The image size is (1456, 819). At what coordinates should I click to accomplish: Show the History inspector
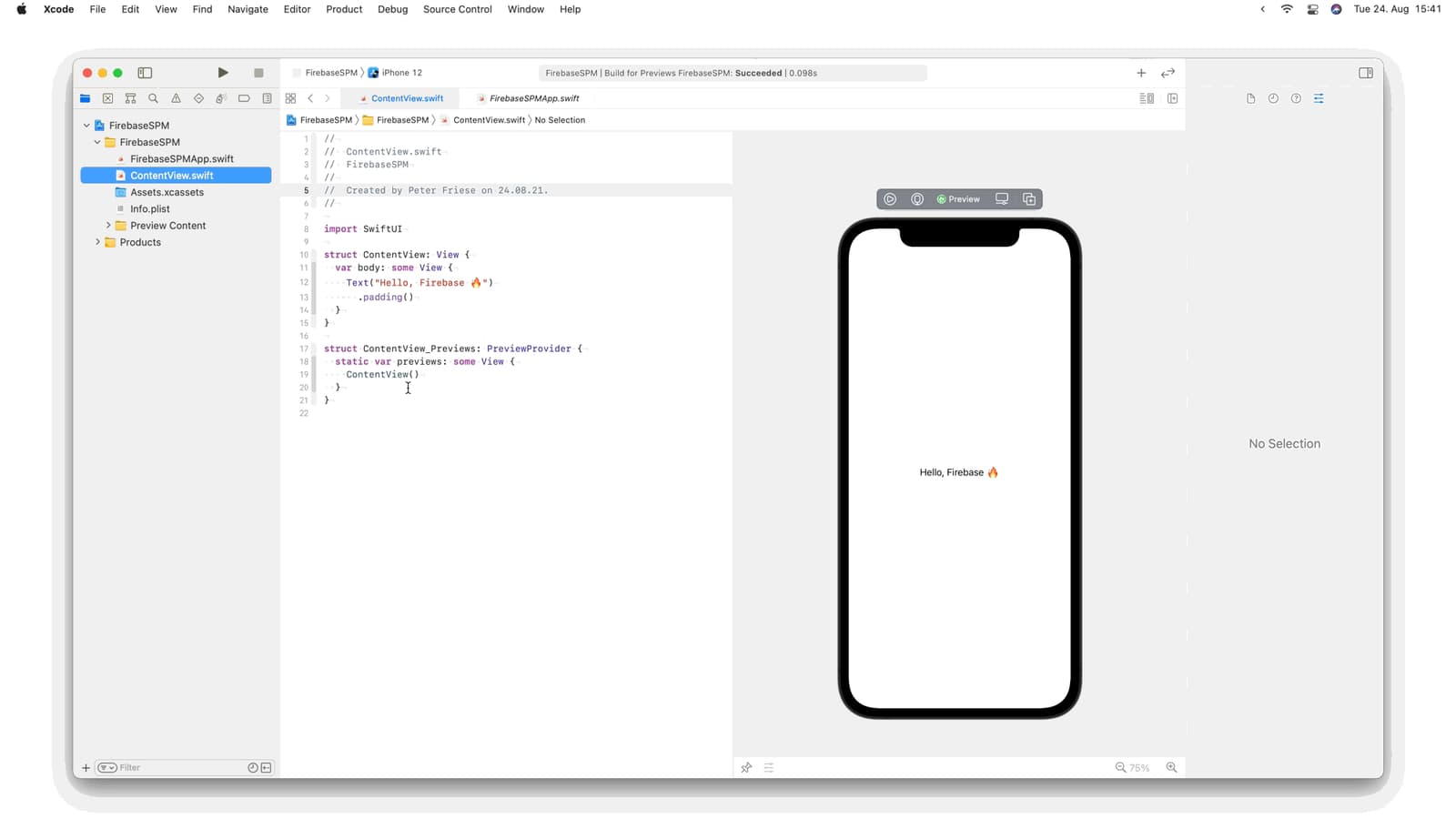click(x=1273, y=98)
